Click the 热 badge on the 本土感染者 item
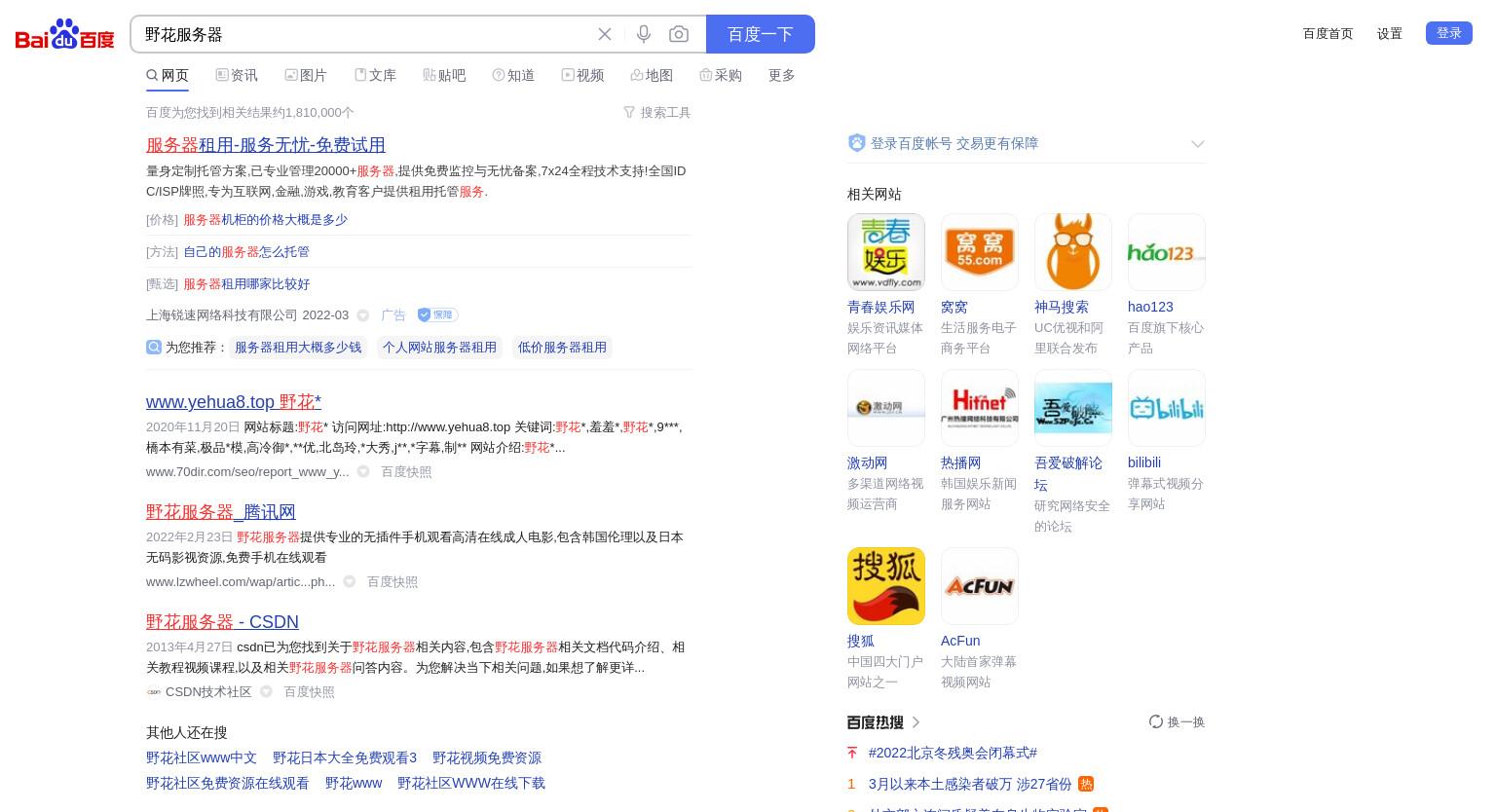The image size is (1496, 812). 1086,784
